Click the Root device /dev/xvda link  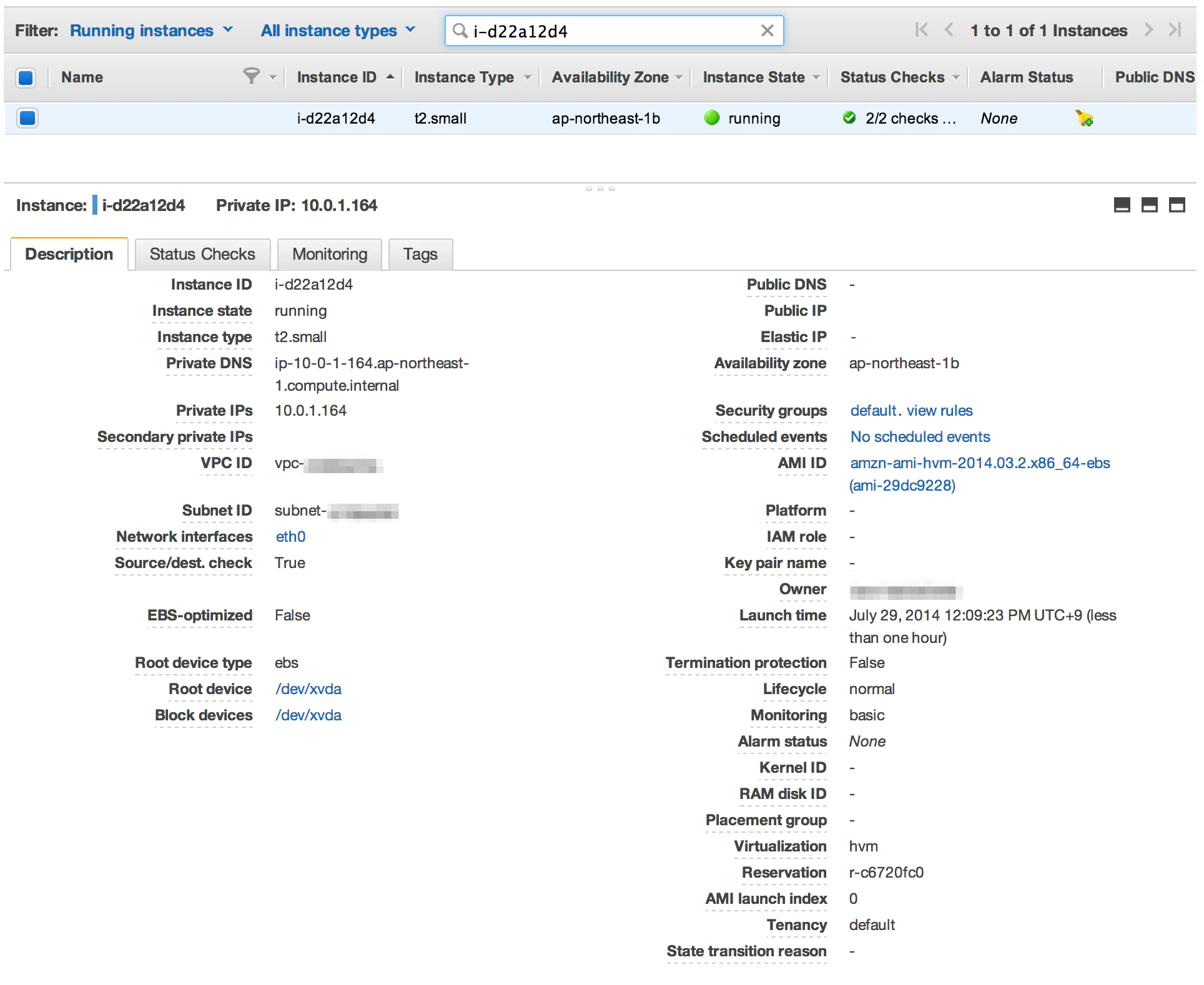click(308, 689)
